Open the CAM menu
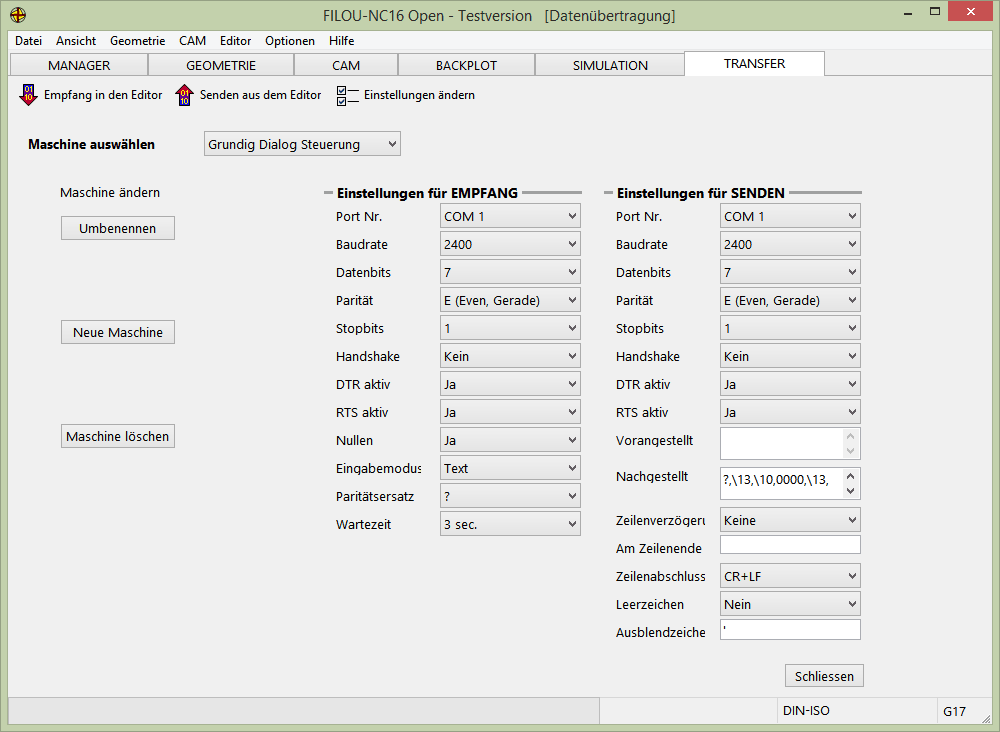The width and height of the screenshot is (1000, 732). click(192, 41)
